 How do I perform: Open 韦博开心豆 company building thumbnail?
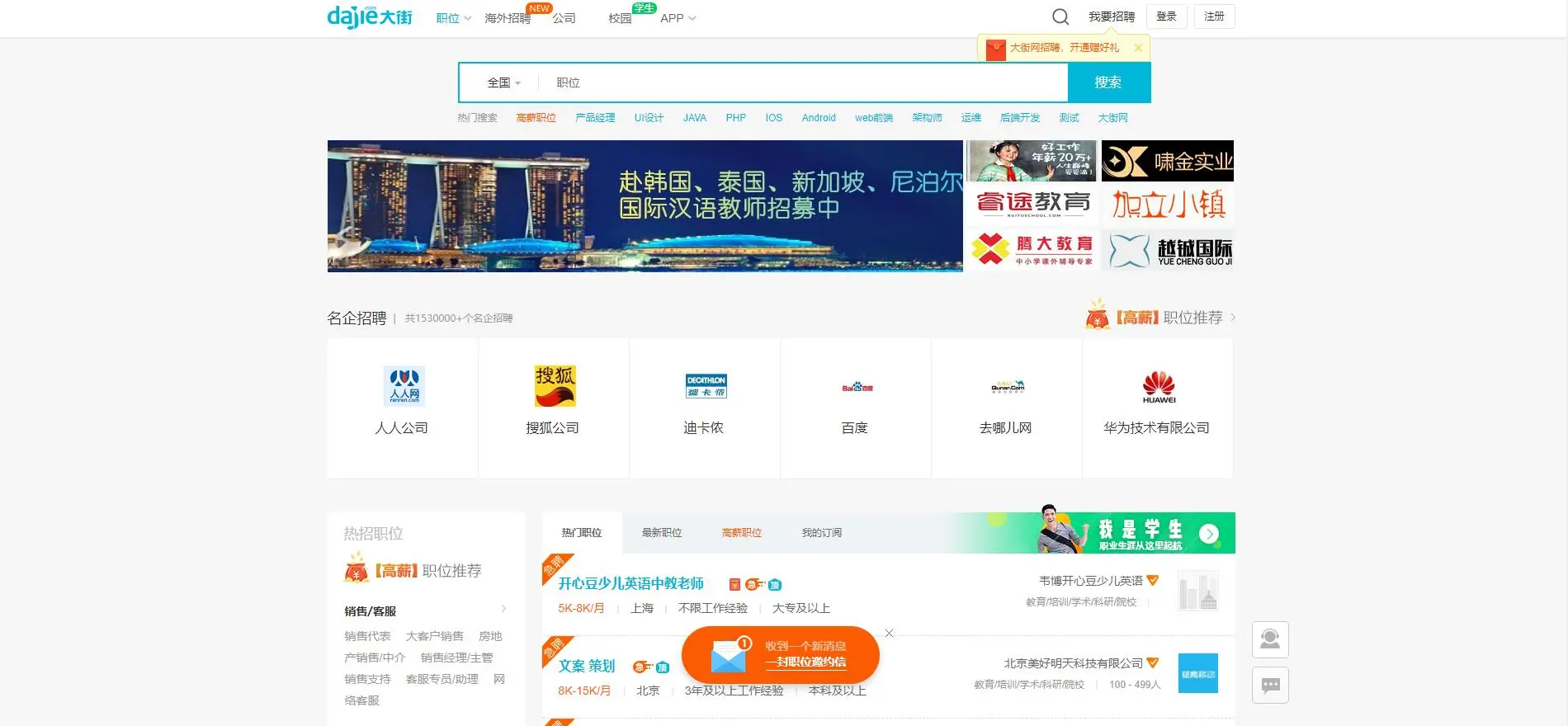[1198, 591]
